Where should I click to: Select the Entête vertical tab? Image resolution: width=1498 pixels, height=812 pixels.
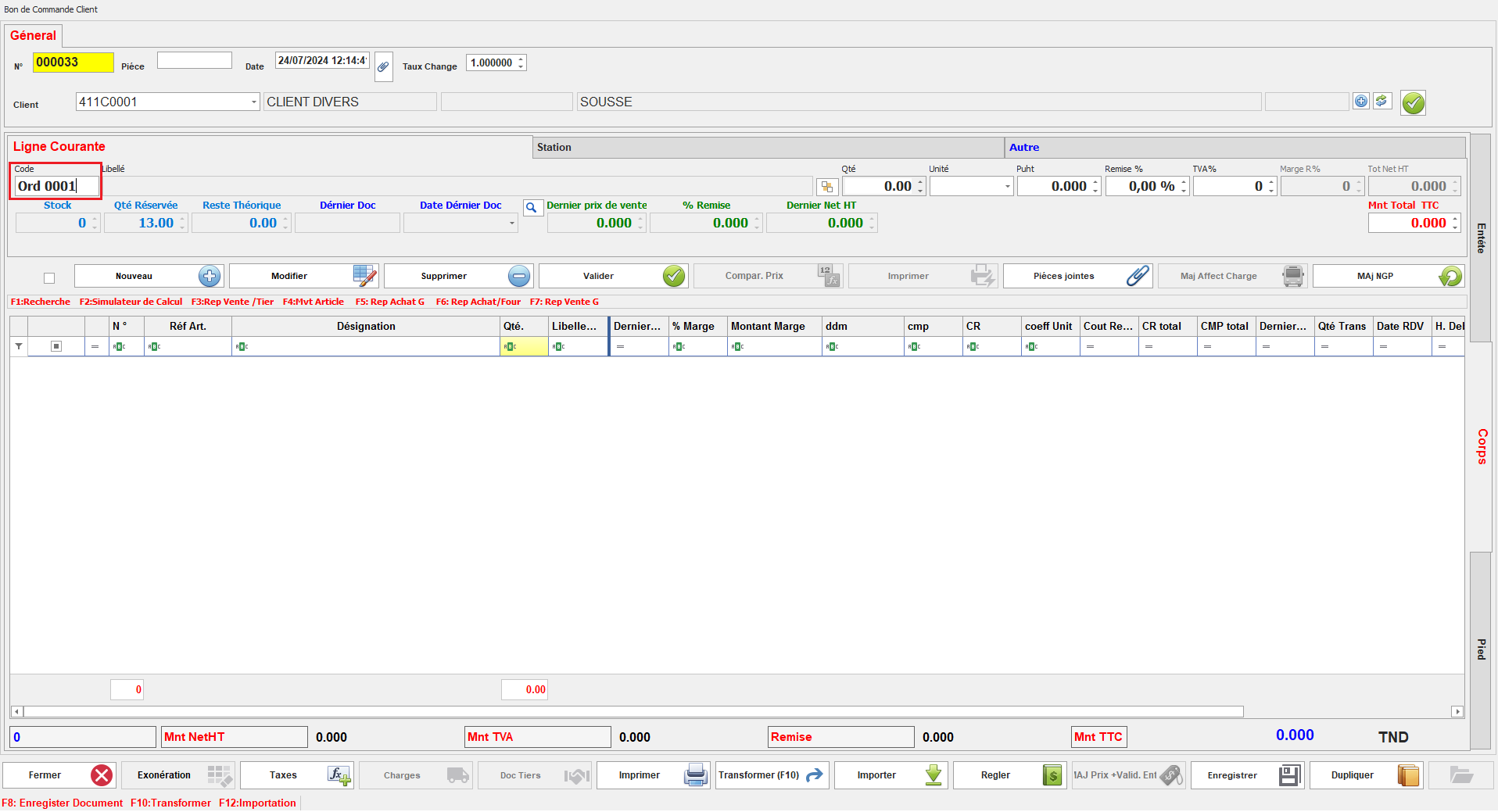[x=1481, y=238]
